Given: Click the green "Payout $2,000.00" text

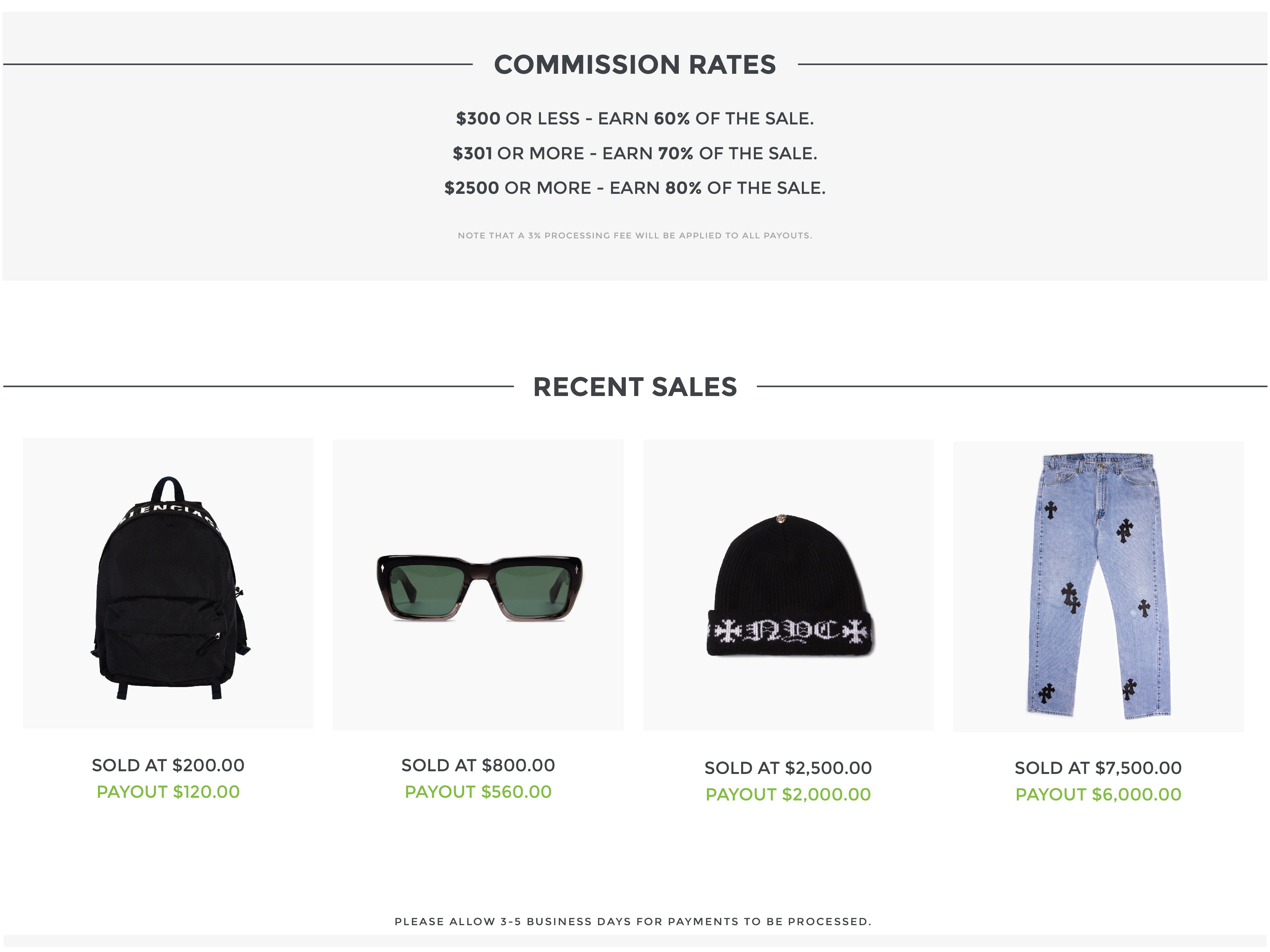Looking at the screenshot, I should click(788, 795).
